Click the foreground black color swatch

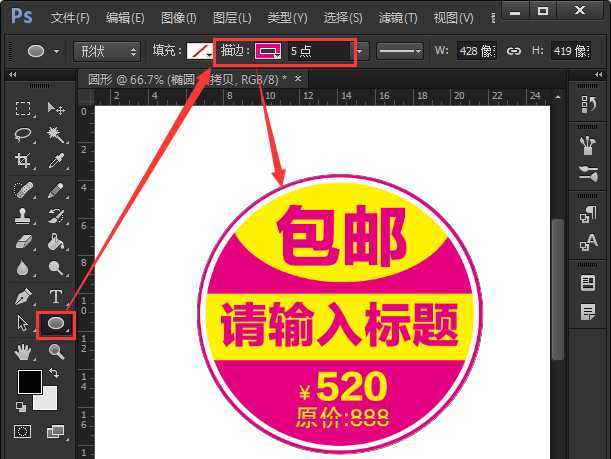[x=30, y=382]
